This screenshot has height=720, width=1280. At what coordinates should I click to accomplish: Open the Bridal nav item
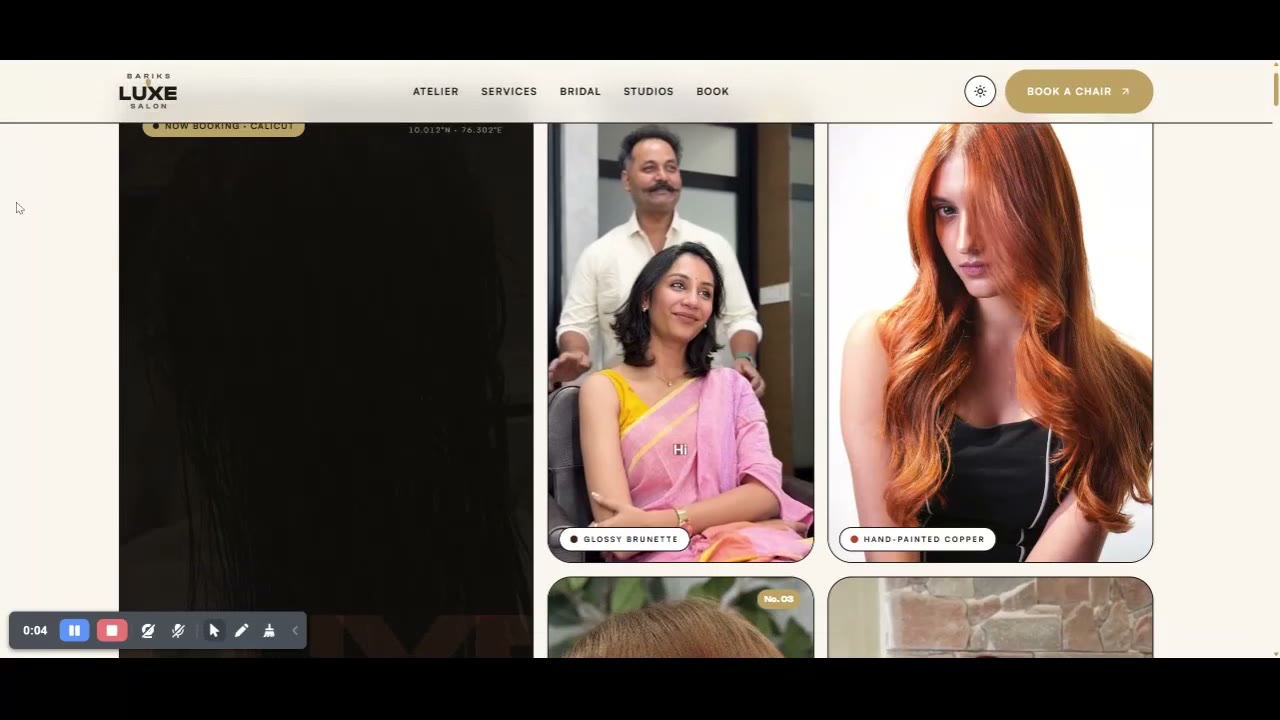click(x=580, y=91)
